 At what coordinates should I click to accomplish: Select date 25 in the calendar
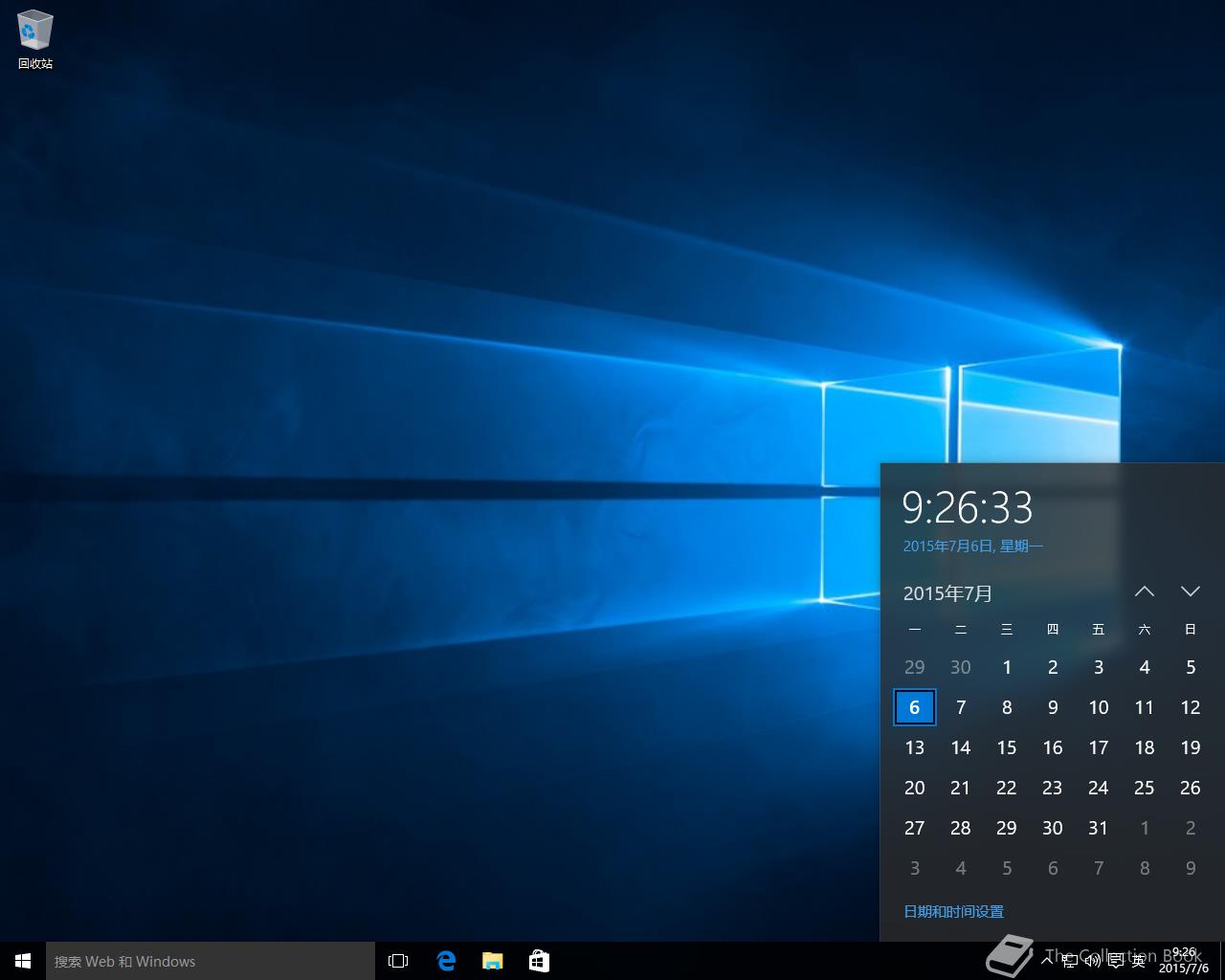click(x=1145, y=788)
